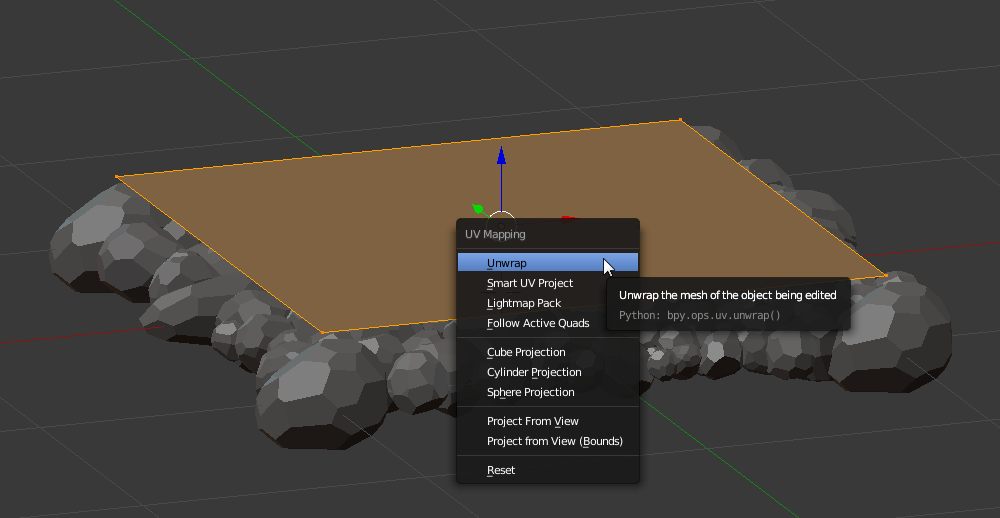Click the blue Z-axis gizmo arrow

(x=501, y=156)
